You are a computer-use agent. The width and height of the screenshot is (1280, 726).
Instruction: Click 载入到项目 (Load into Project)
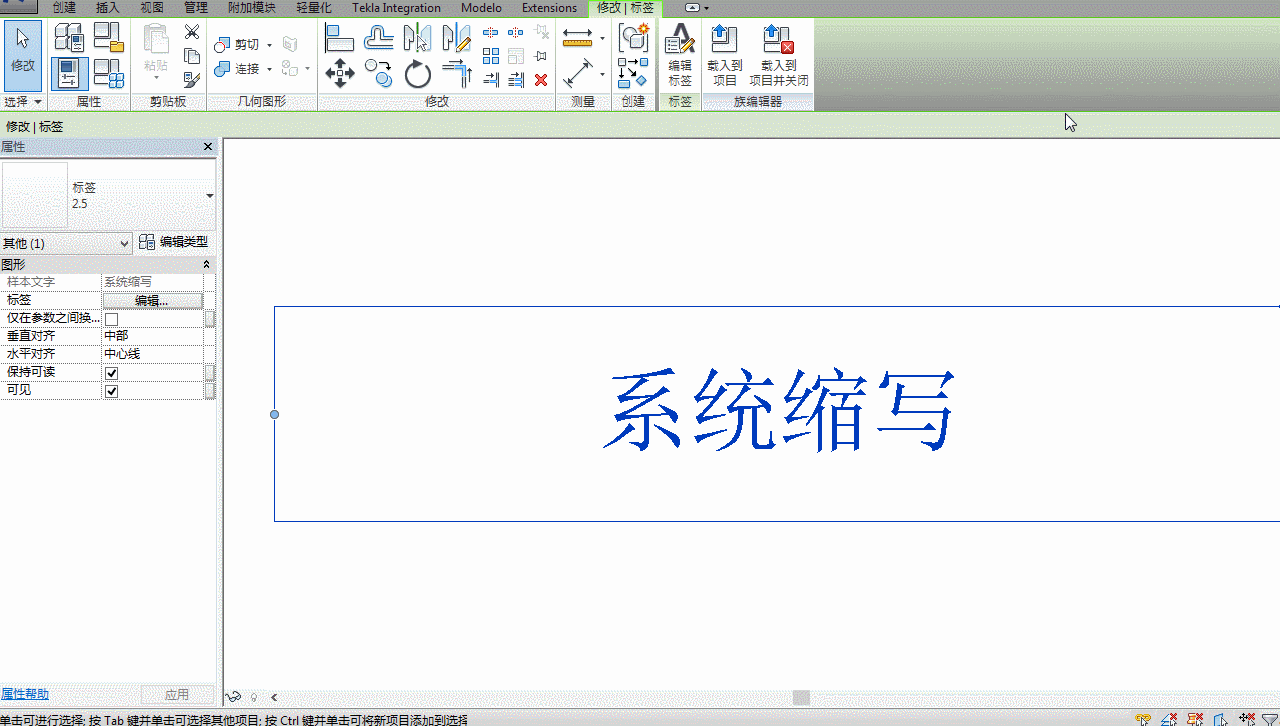click(x=725, y=55)
